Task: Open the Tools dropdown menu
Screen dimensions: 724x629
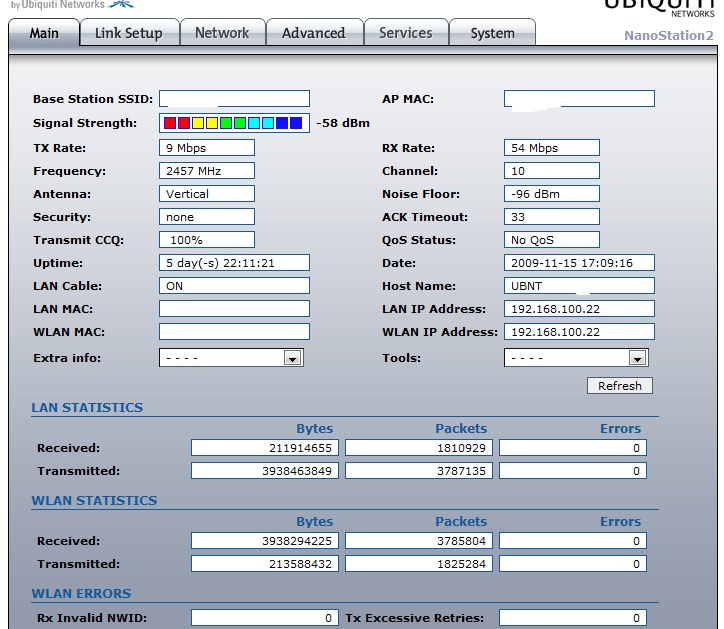Action: click(x=576, y=357)
